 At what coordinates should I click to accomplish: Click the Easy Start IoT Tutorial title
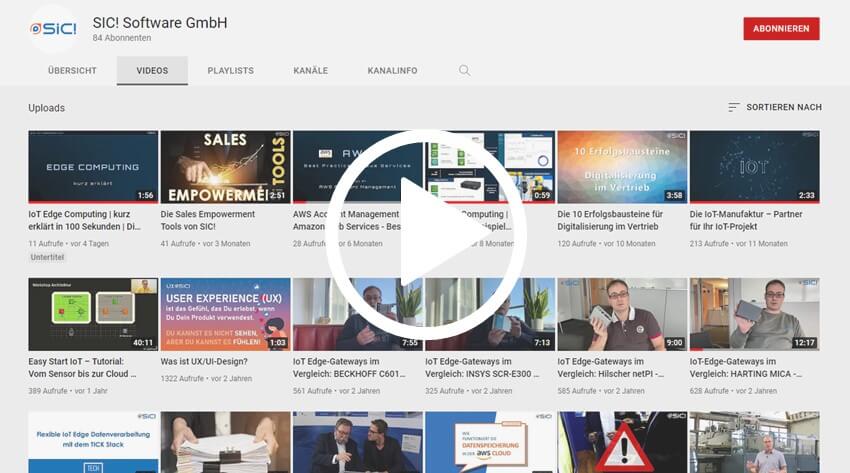[82, 367]
